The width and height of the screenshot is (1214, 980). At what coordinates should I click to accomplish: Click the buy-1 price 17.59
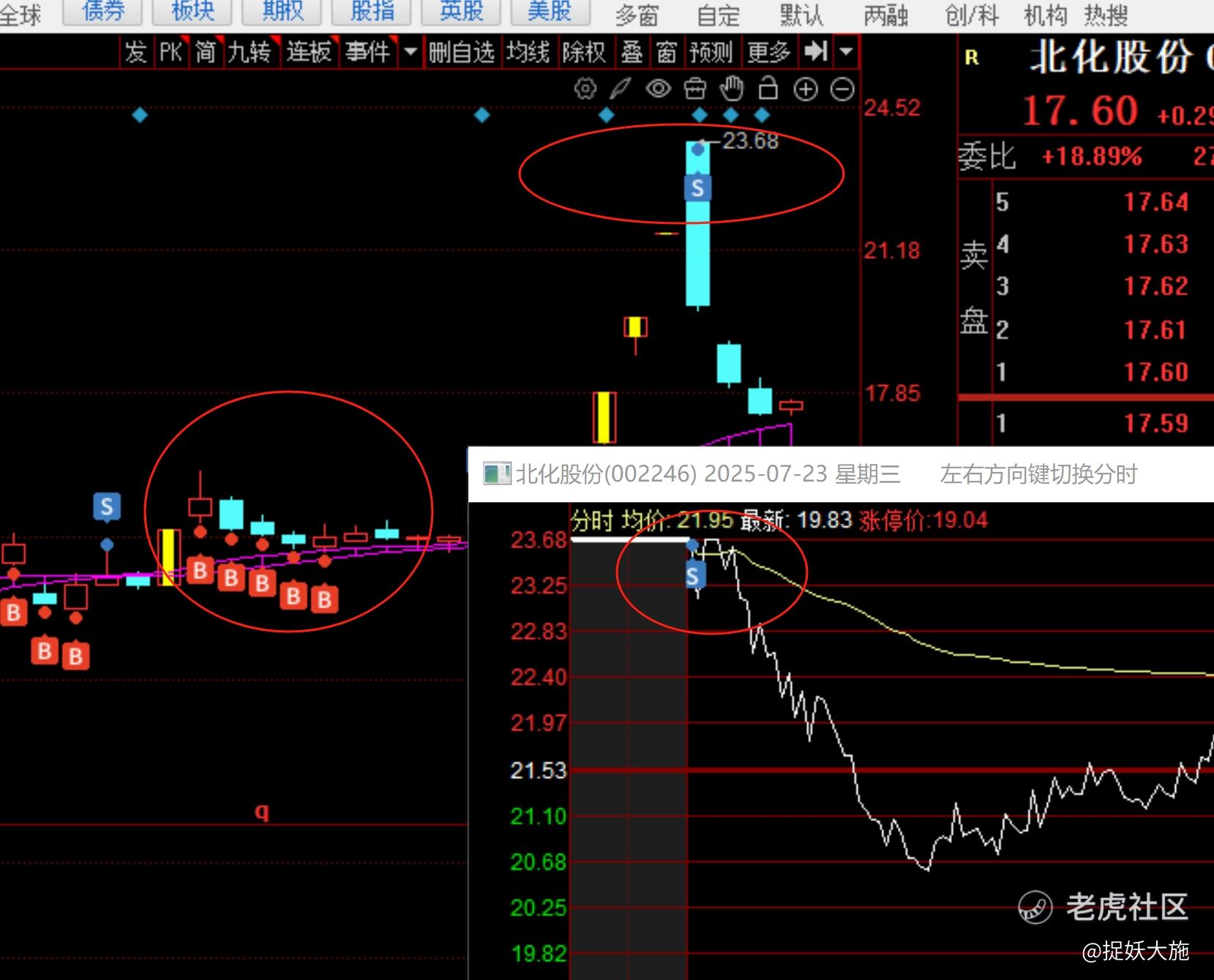tap(1155, 424)
